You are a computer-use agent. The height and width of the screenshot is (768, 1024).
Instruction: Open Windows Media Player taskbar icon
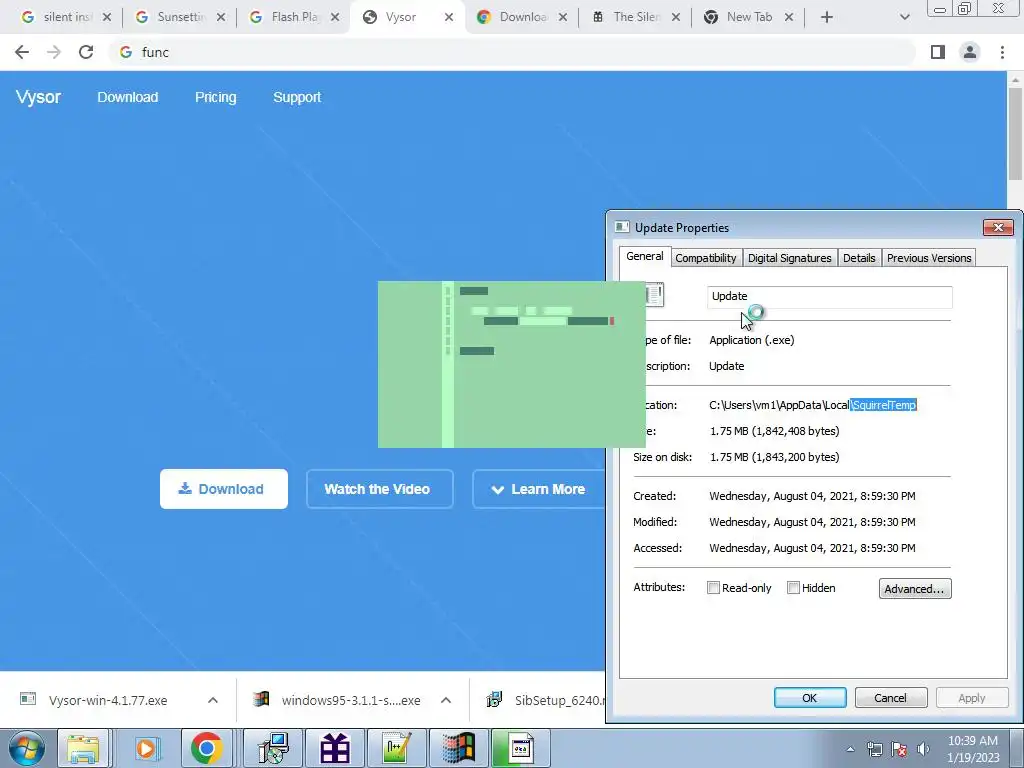pos(146,748)
